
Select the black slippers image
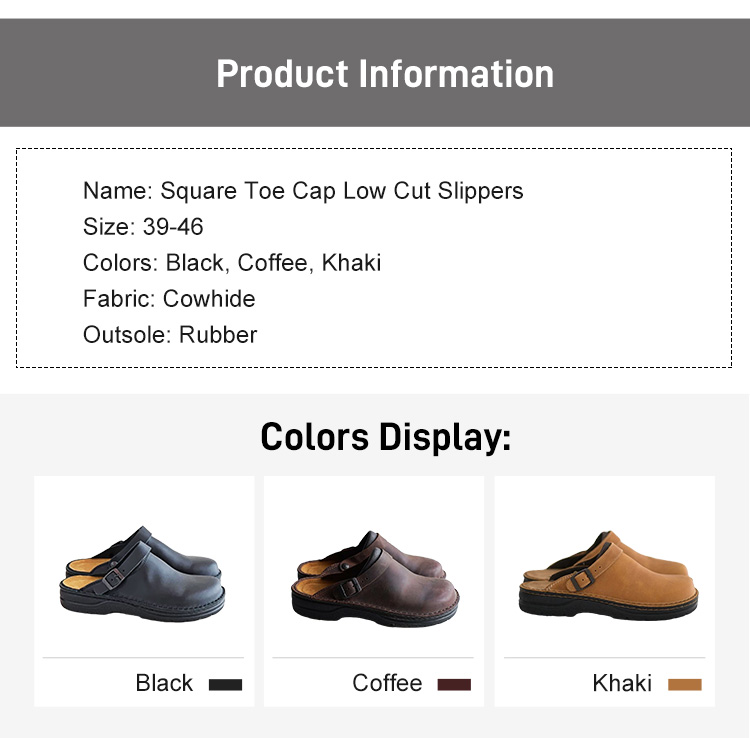coord(142,574)
